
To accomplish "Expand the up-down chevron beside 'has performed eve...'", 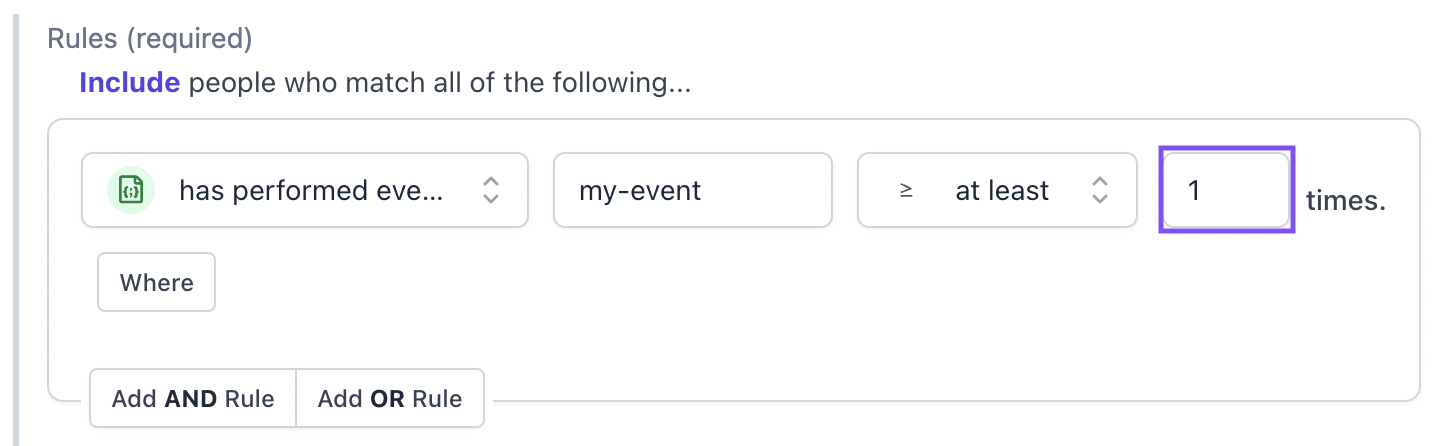I will (490, 190).
